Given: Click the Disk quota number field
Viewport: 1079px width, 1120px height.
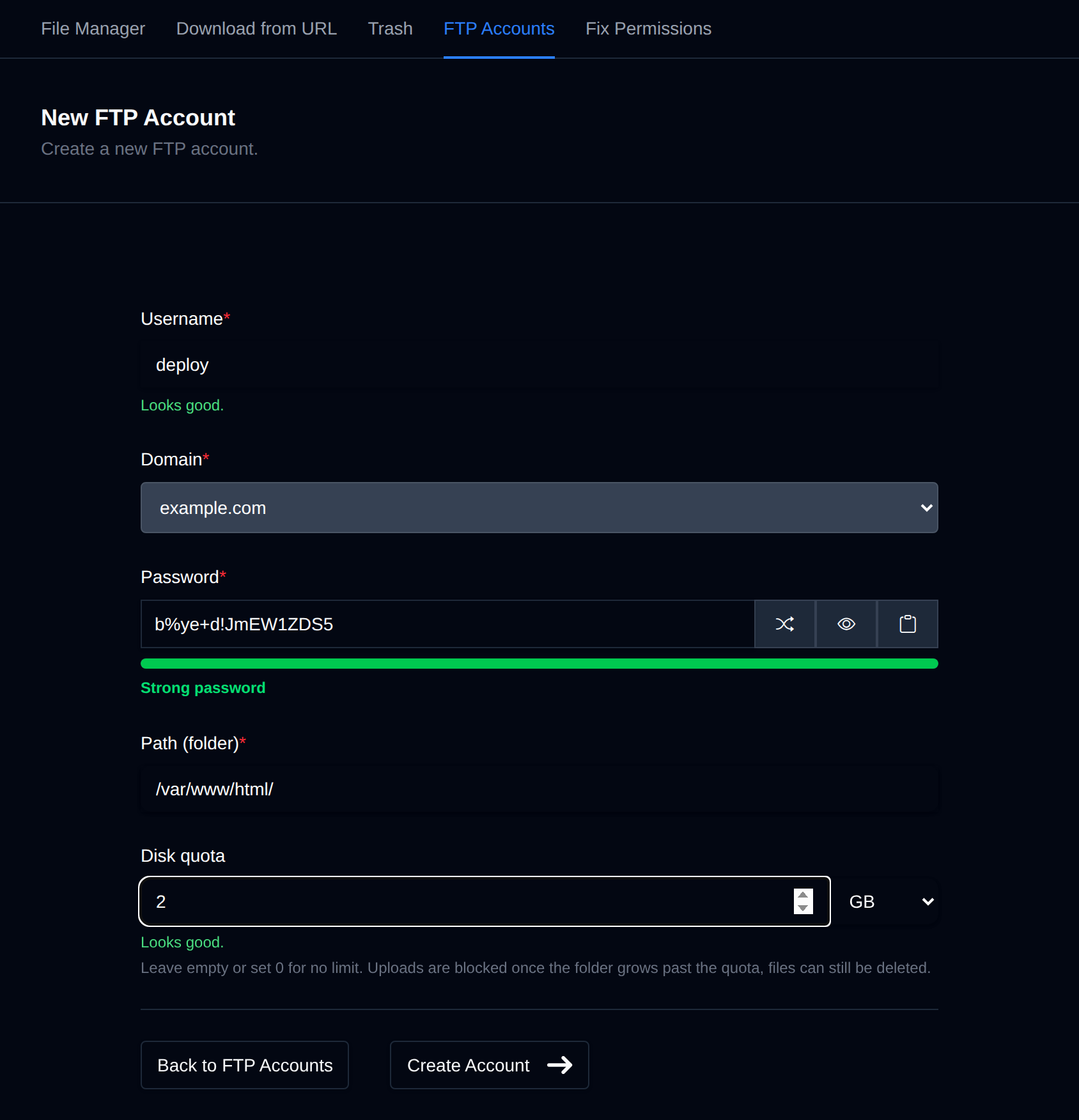Looking at the screenshot, I should pyautogui.click(x=485, y=901).
